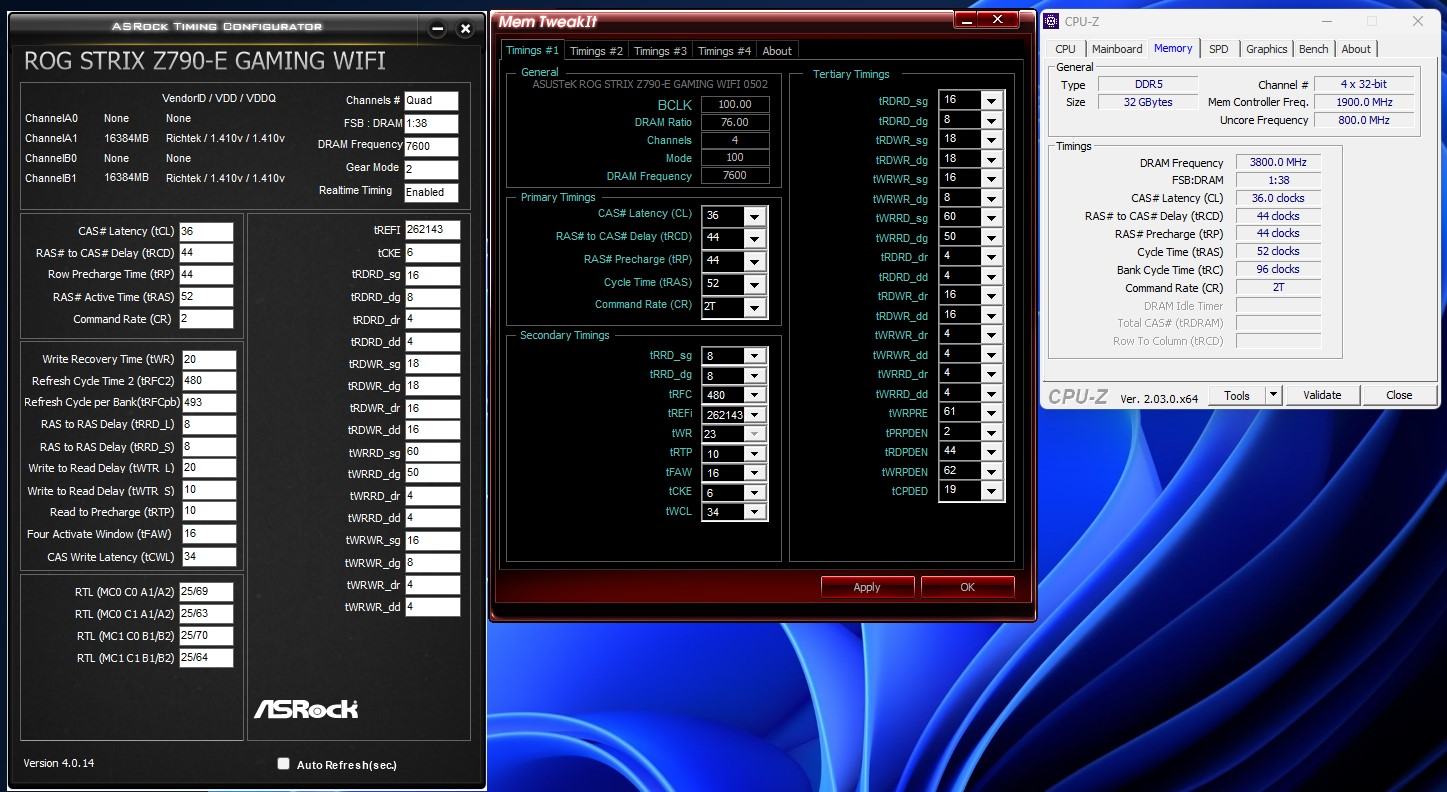1447x792 pixels.
Task: Enable the Auto Refresh(sec) checkbox
Action: coord(283,764)
